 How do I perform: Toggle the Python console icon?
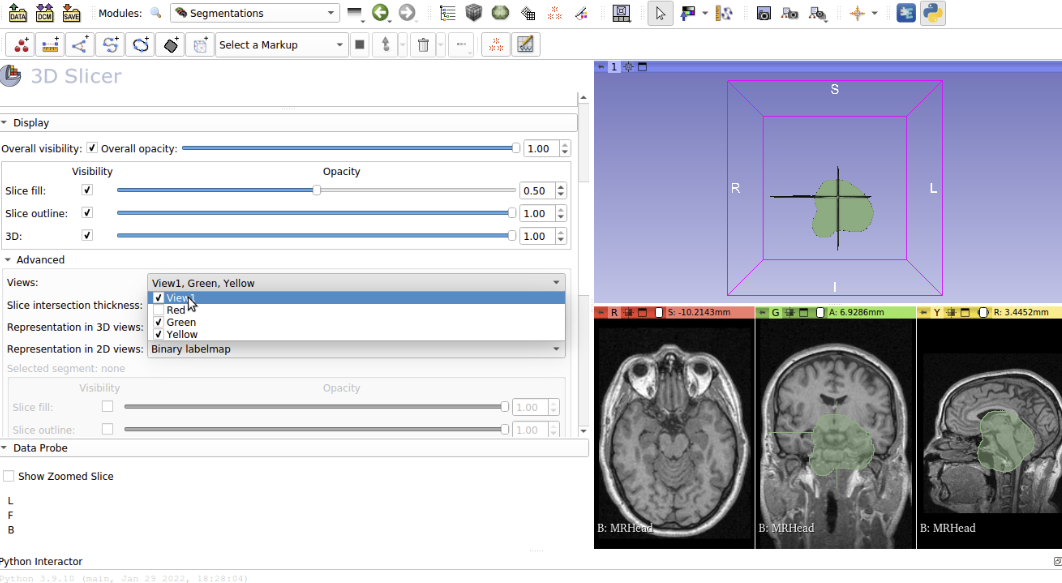(x=933, y=13)
